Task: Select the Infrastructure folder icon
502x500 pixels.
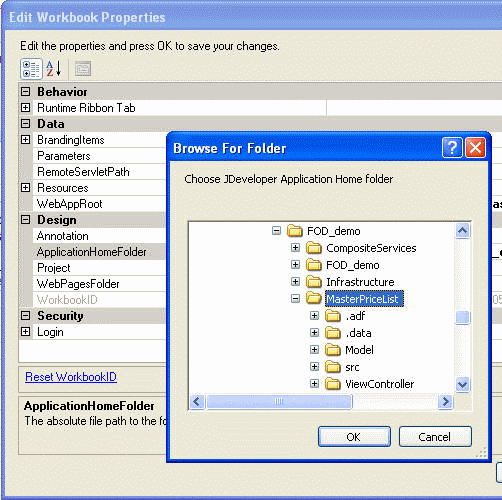Action: [x=314, y=282]
